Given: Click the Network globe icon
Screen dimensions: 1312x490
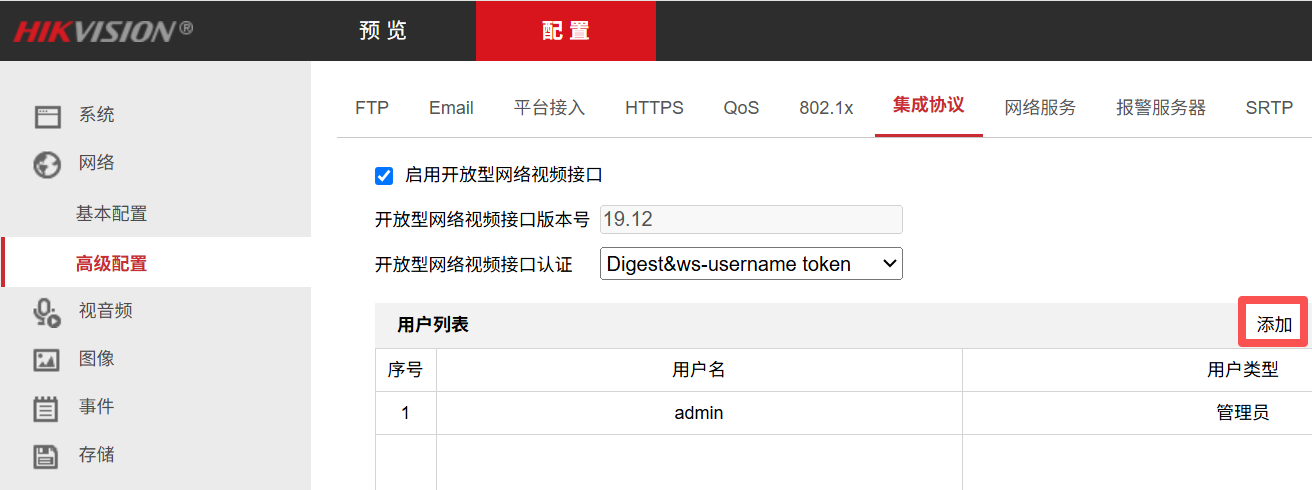Looking at the screenshot, I should pyautogui.click(x=47, y=164).
